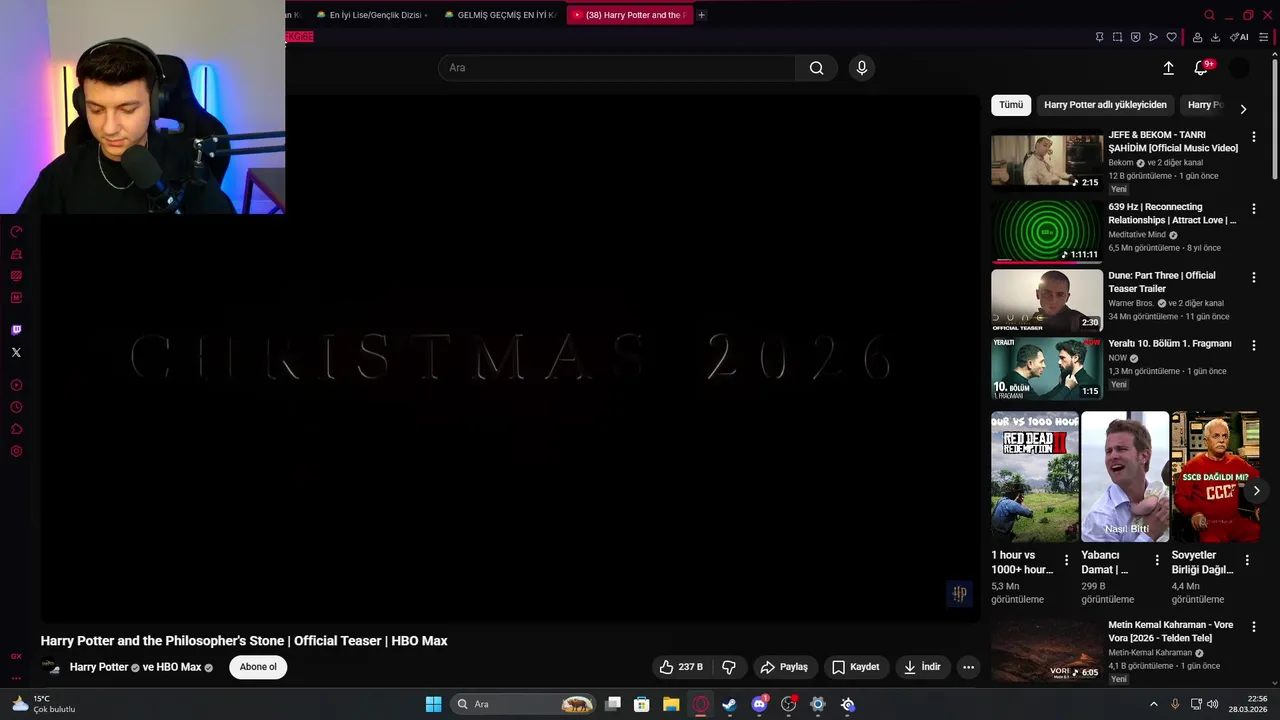Open the sidebar three-dots more menu
Screen dimensions: 1280x720
[16, 677]
